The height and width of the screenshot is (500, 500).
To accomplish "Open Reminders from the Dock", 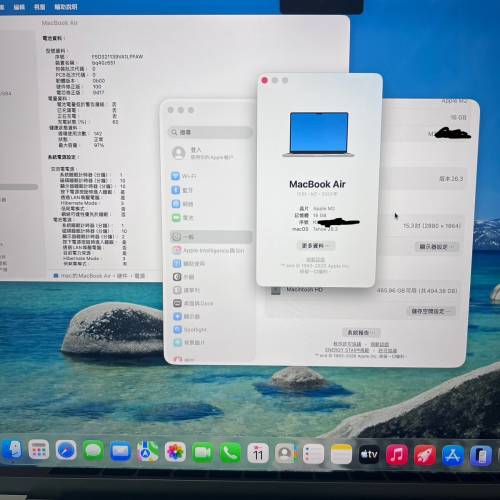I will (313, 454).
